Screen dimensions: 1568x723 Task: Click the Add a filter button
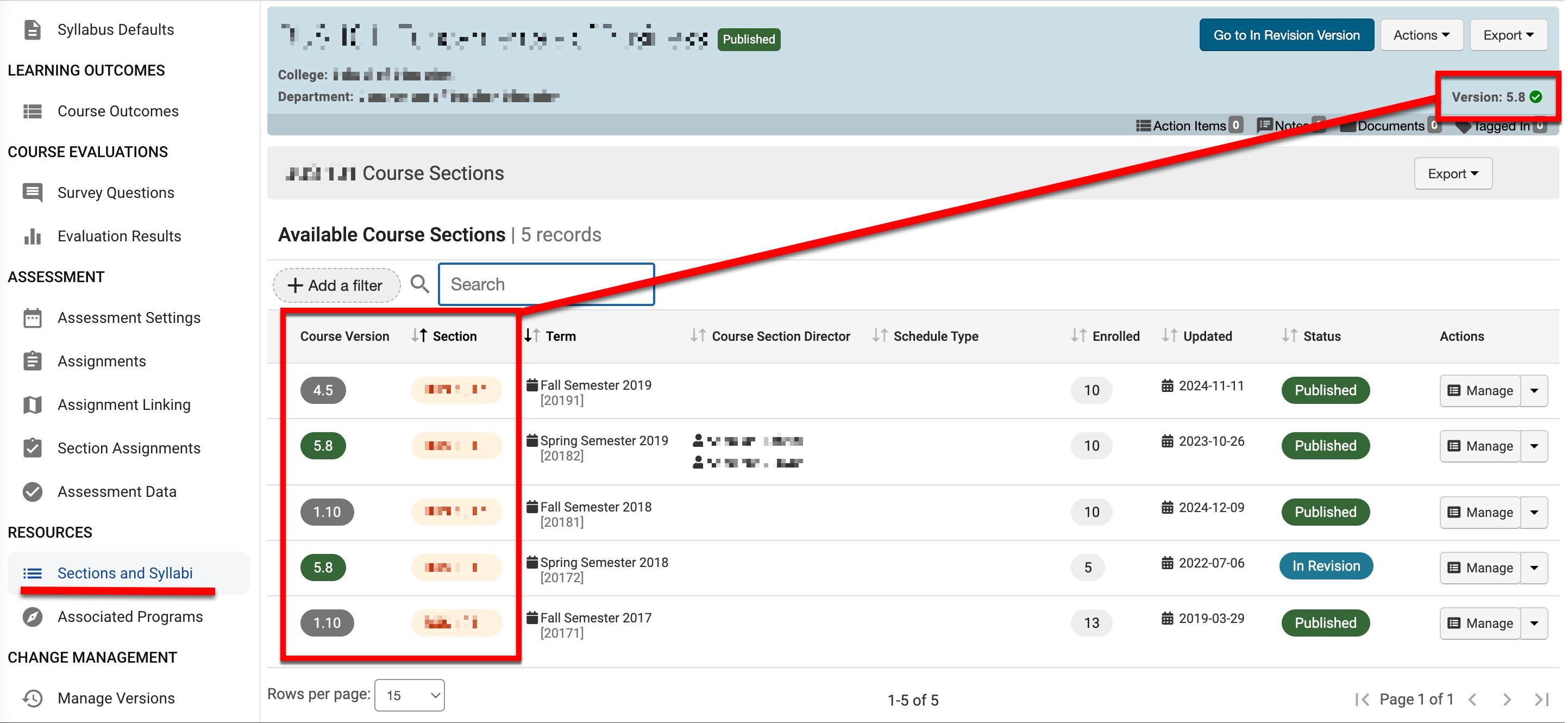[x=336, y=285]
